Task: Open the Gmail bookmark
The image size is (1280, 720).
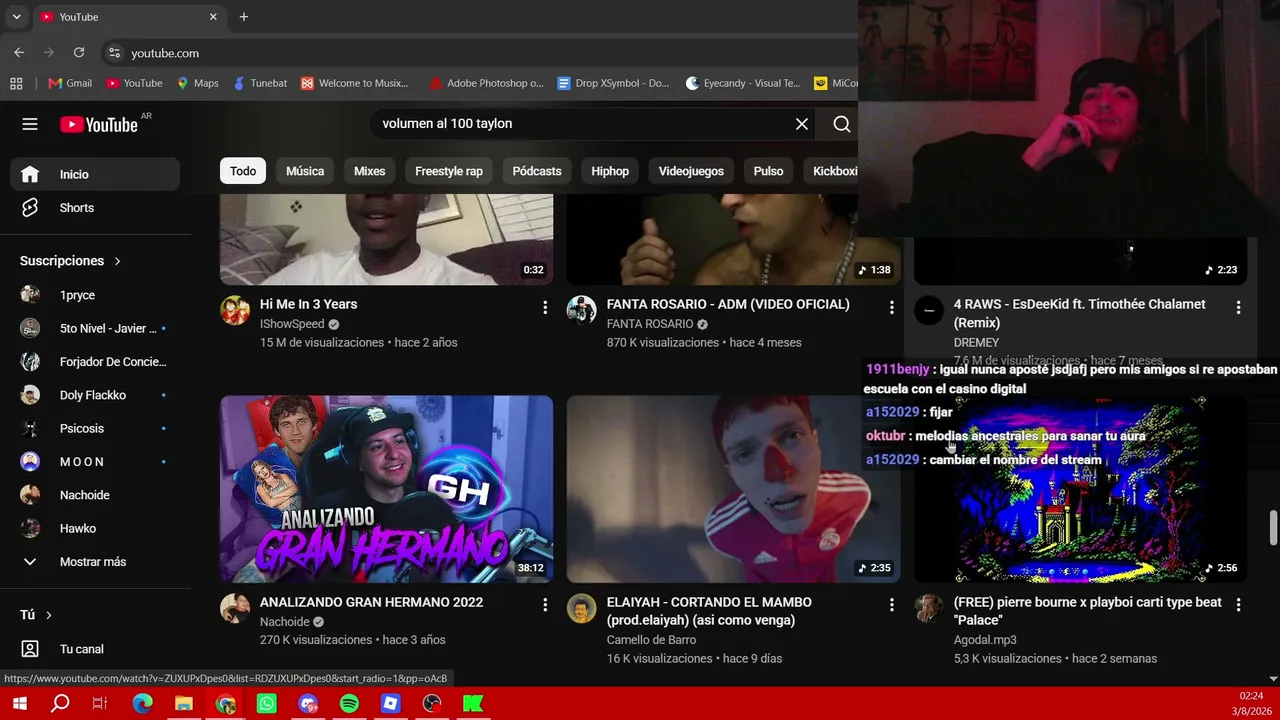Action: tap(70, 83)
